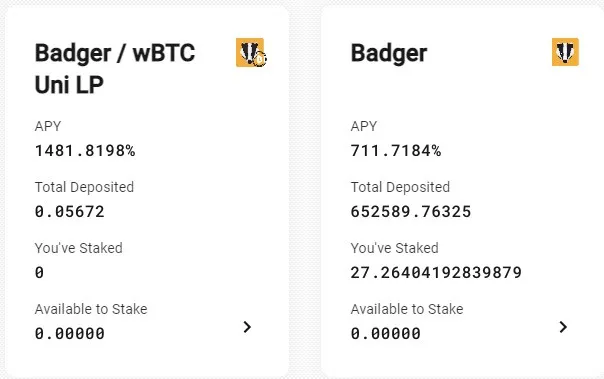Screen dimensions: 604x379
Task: Click Total Deposited label in Badger card
Action: 400,187
